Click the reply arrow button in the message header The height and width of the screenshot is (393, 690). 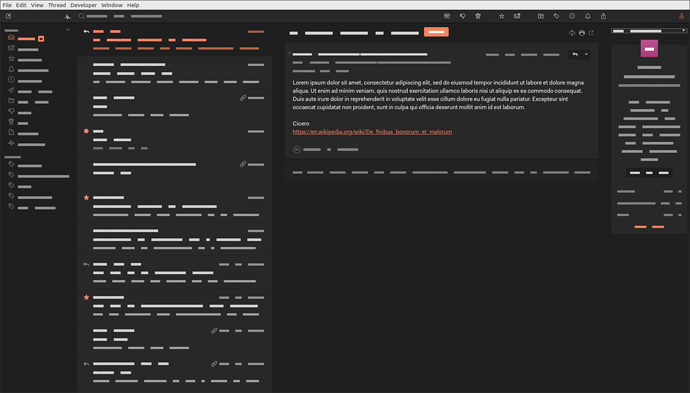pyautogui.click(x=575, y=54)
